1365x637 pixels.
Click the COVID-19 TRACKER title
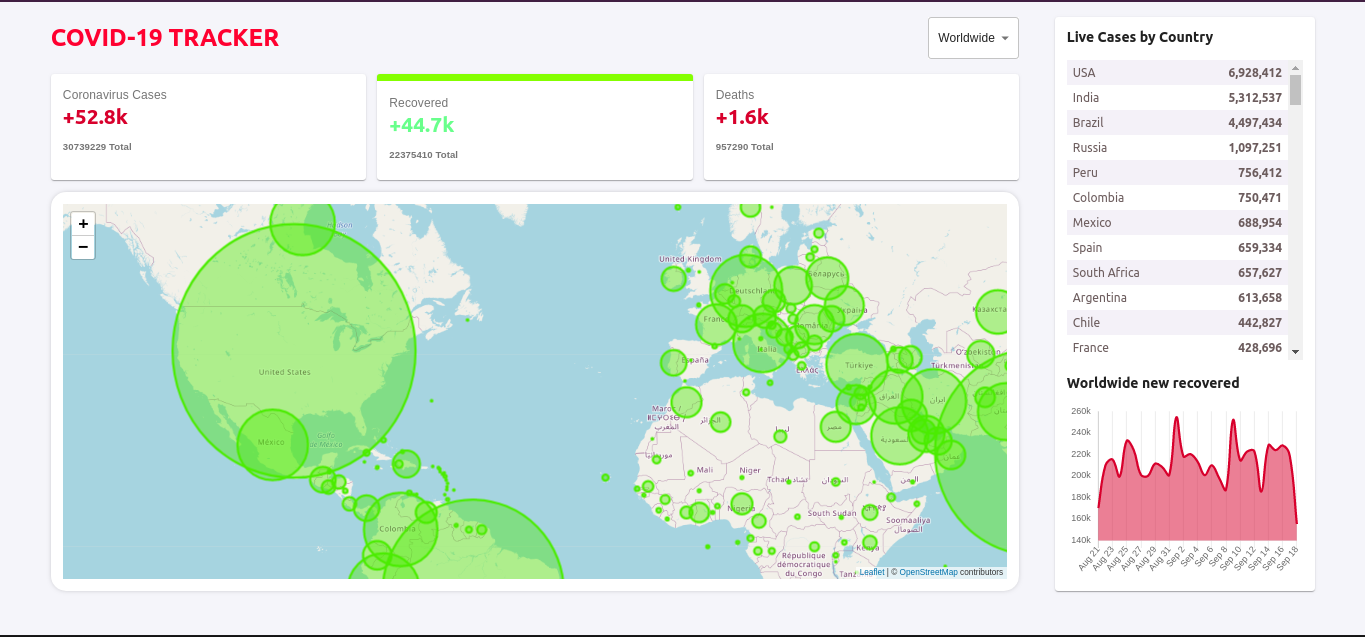point(165,38)
